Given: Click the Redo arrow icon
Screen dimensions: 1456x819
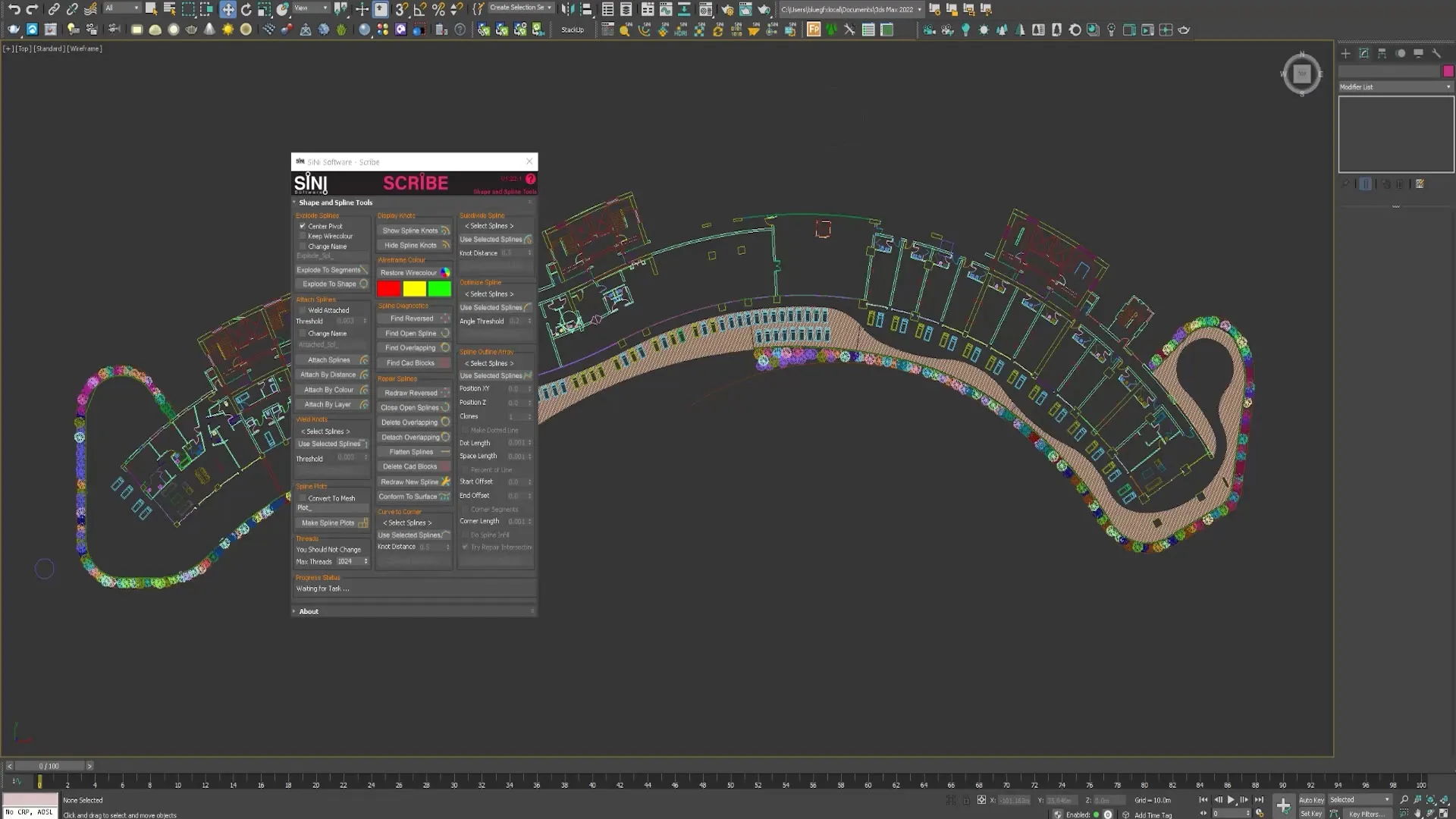Looking at the screenshot, I should point(32,9).
